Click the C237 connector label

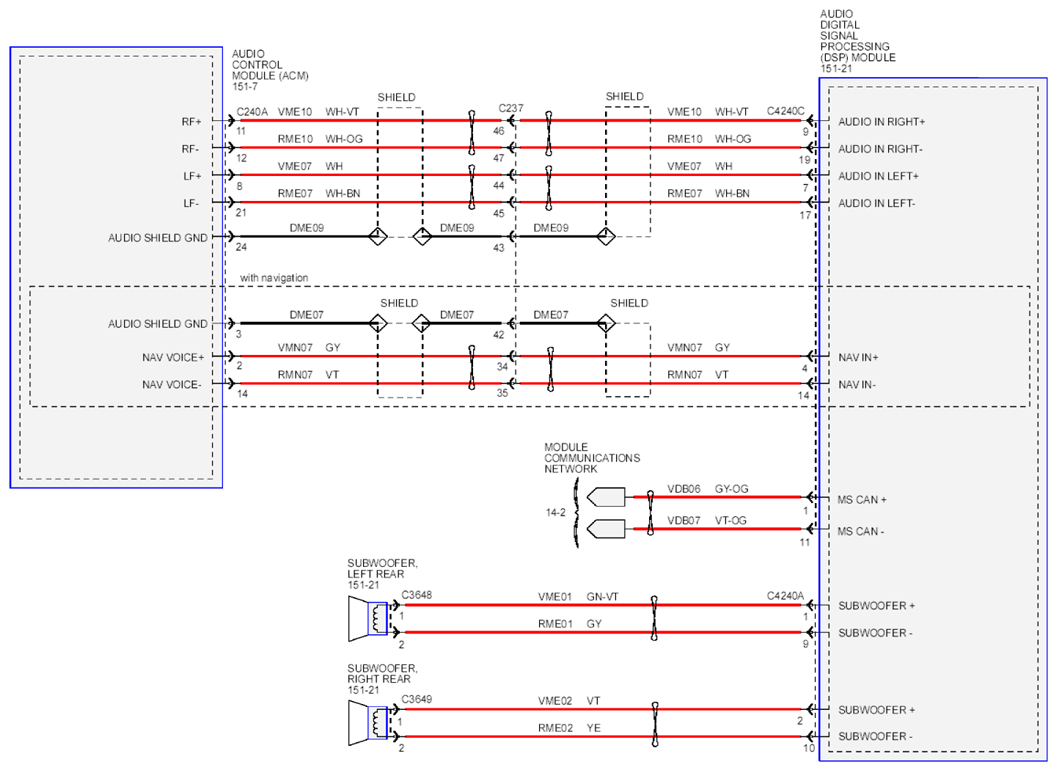click(511, 108)
